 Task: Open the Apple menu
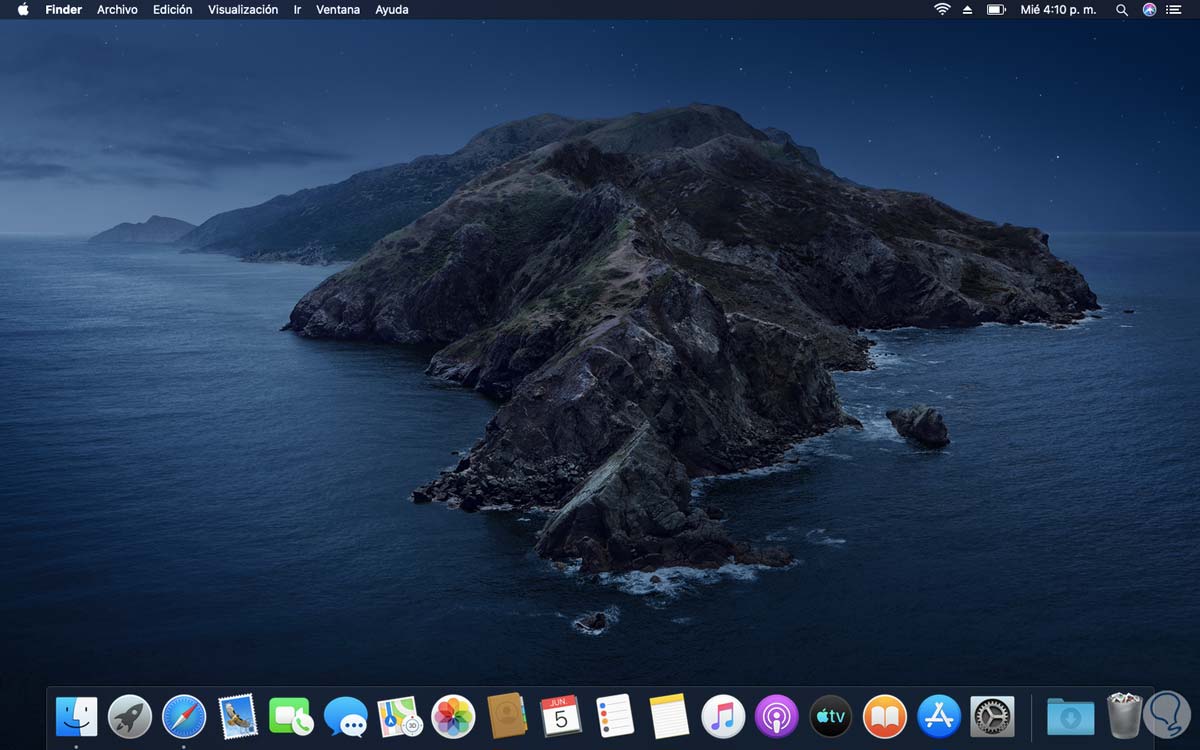[23, 10]
